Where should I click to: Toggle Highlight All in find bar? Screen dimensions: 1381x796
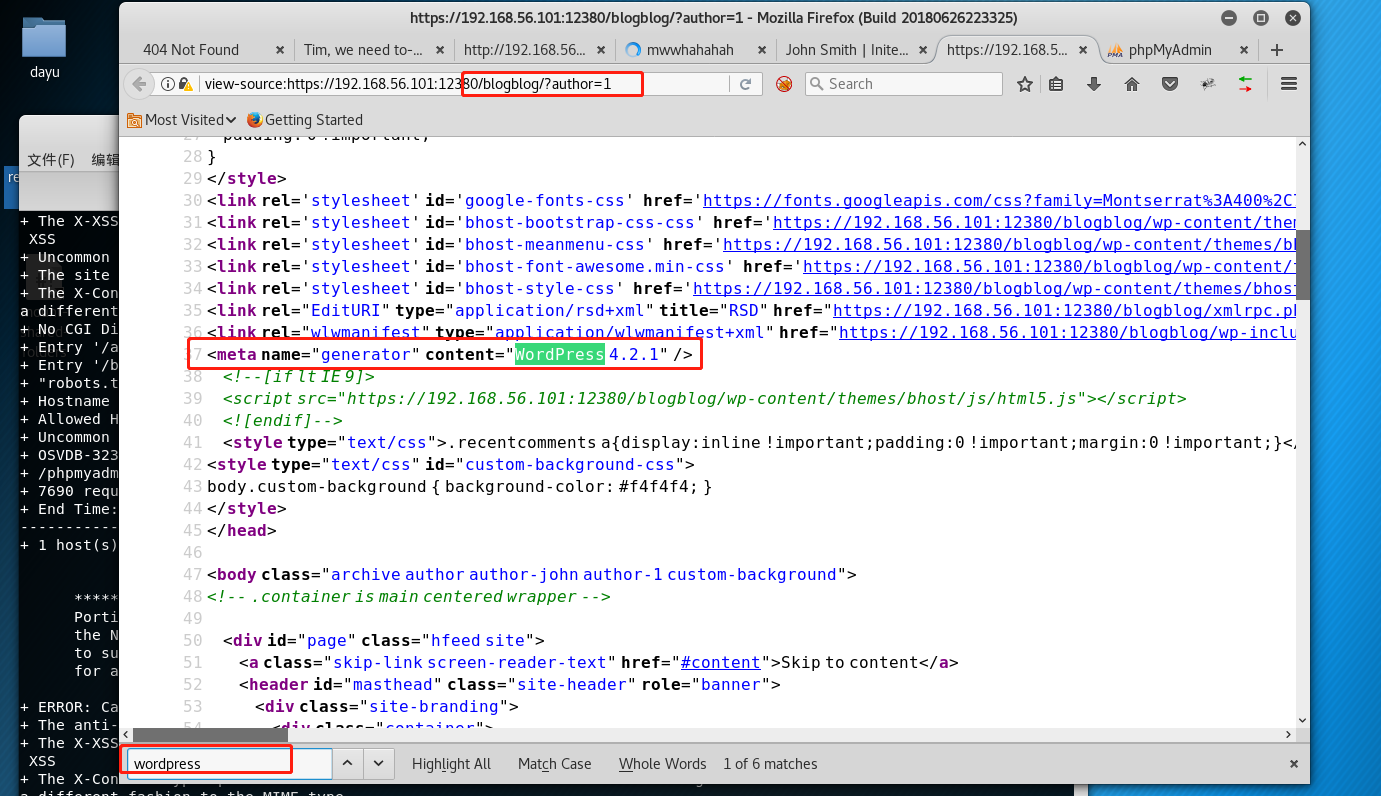(451, 764)
